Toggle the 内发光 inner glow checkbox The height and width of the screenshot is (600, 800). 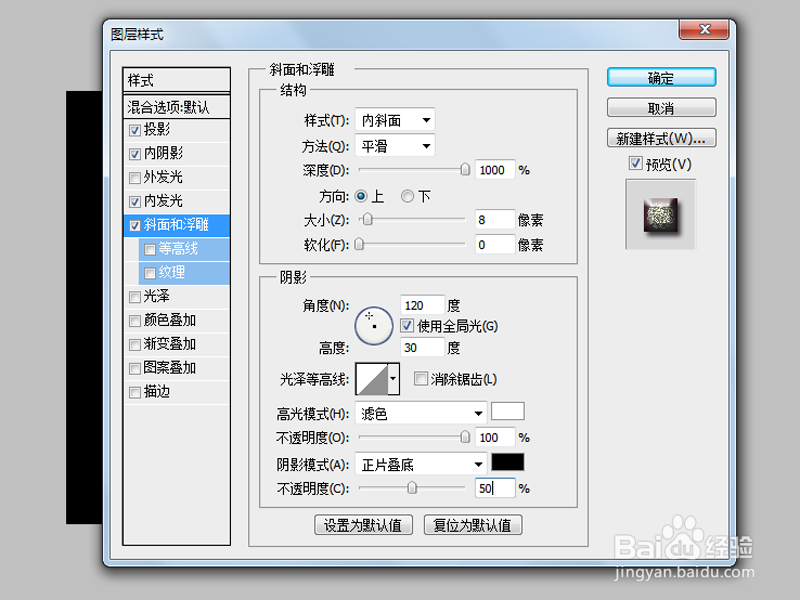pyautogui.click(x=135, y=202)
